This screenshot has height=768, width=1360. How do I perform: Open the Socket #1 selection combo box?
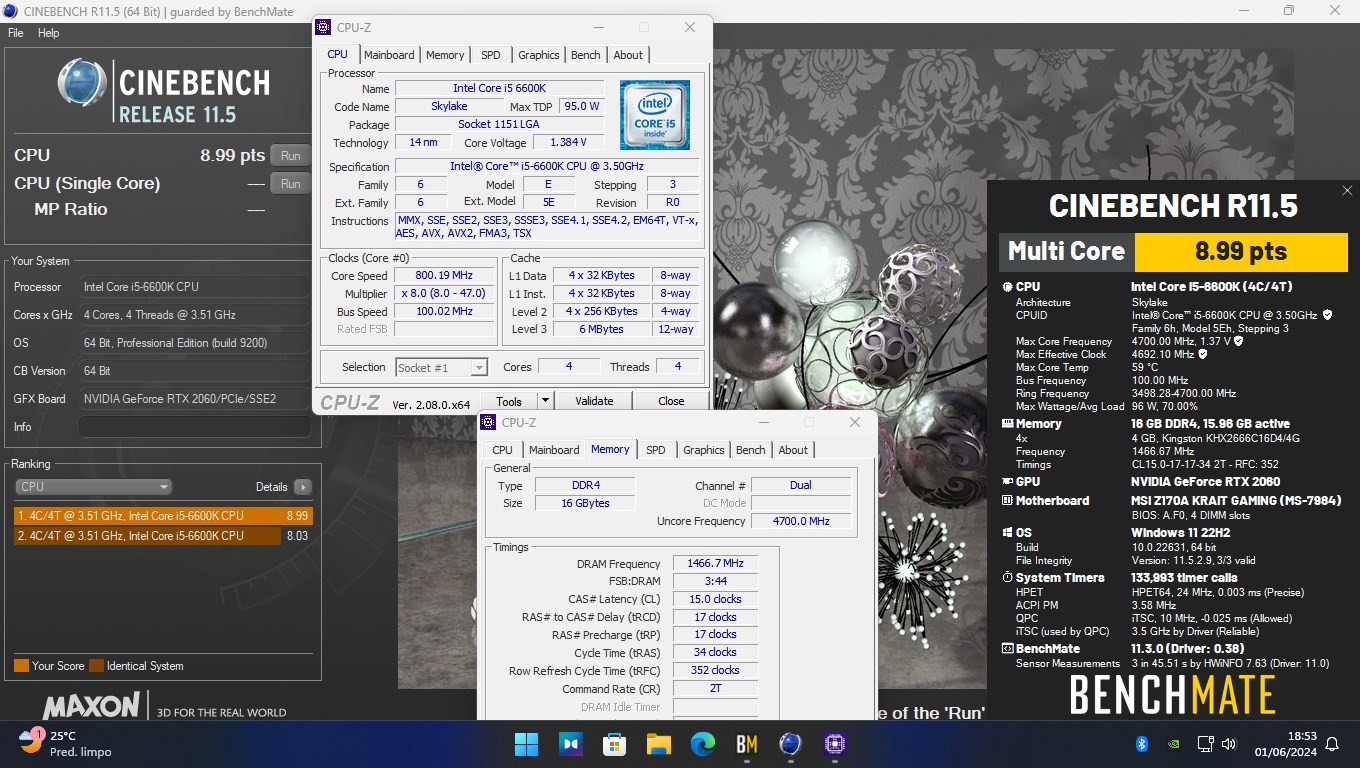point(441,367)
